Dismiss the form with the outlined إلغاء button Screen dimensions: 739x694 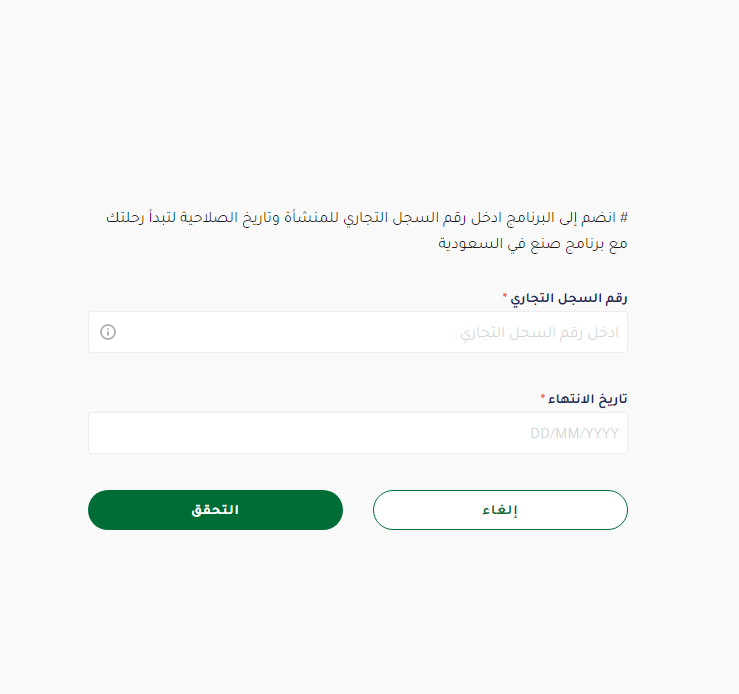point(500,510)
